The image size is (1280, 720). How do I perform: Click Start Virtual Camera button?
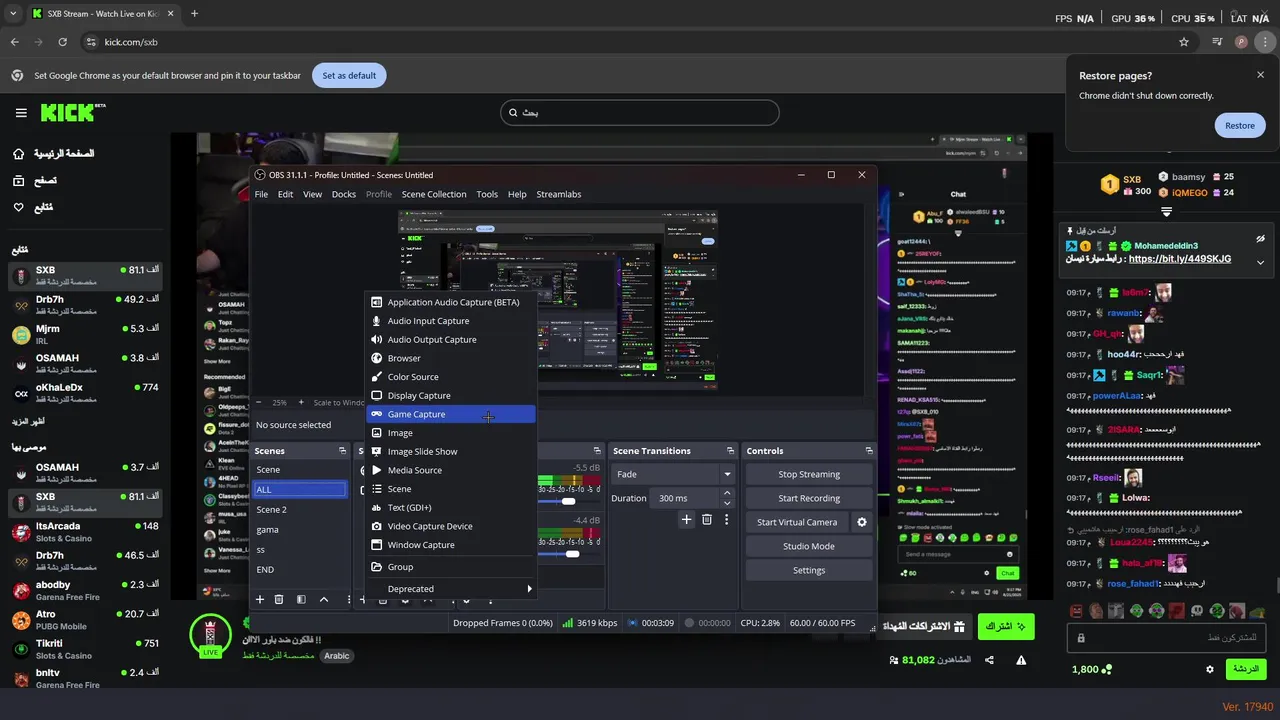797,522
